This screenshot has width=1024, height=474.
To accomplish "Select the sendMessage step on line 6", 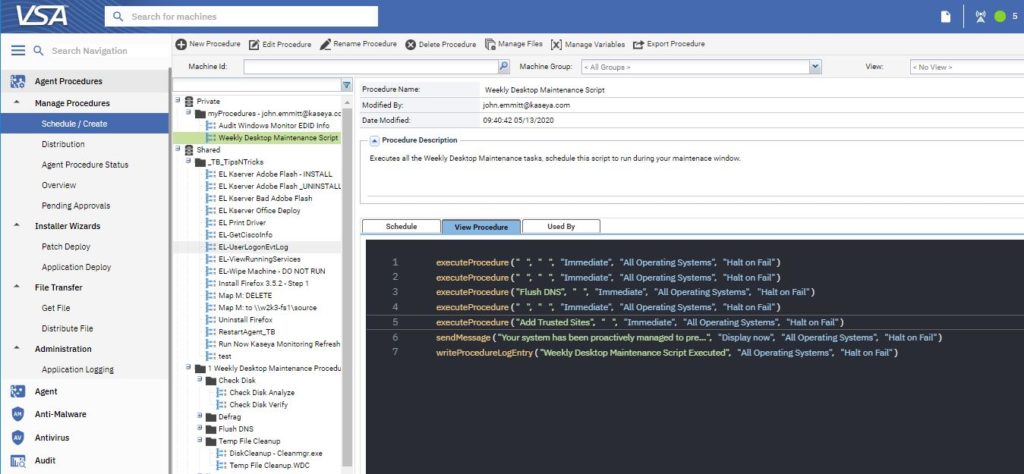I will pos(689,338).
